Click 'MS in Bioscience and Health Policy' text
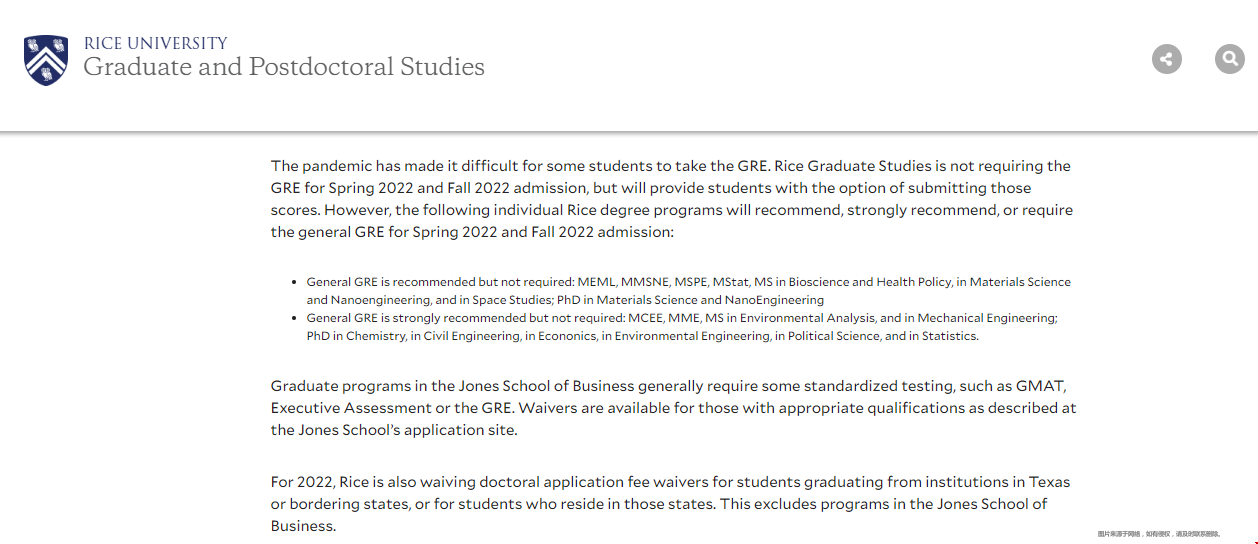The image size is (1258, 544). click(x=853, y=282)
